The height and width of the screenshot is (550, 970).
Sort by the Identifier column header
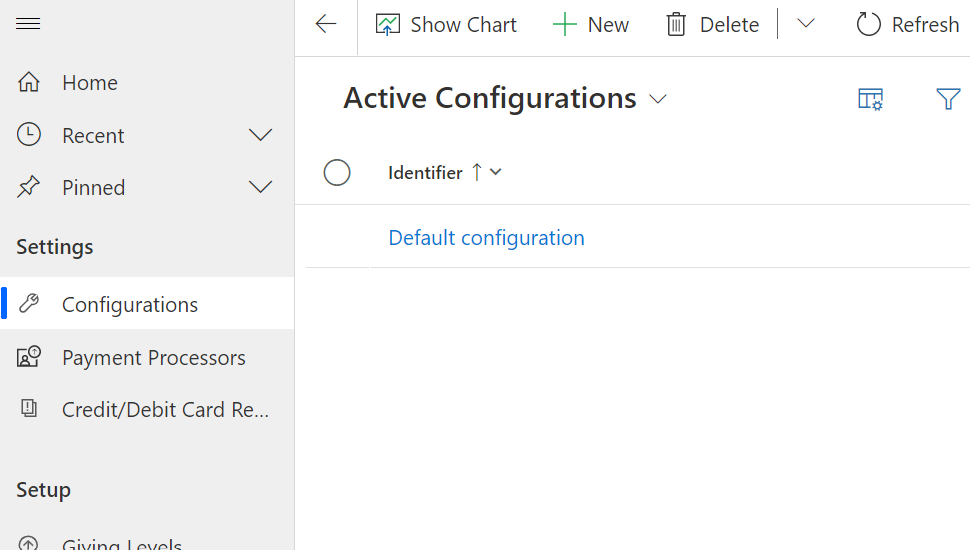tap(425, 173)
